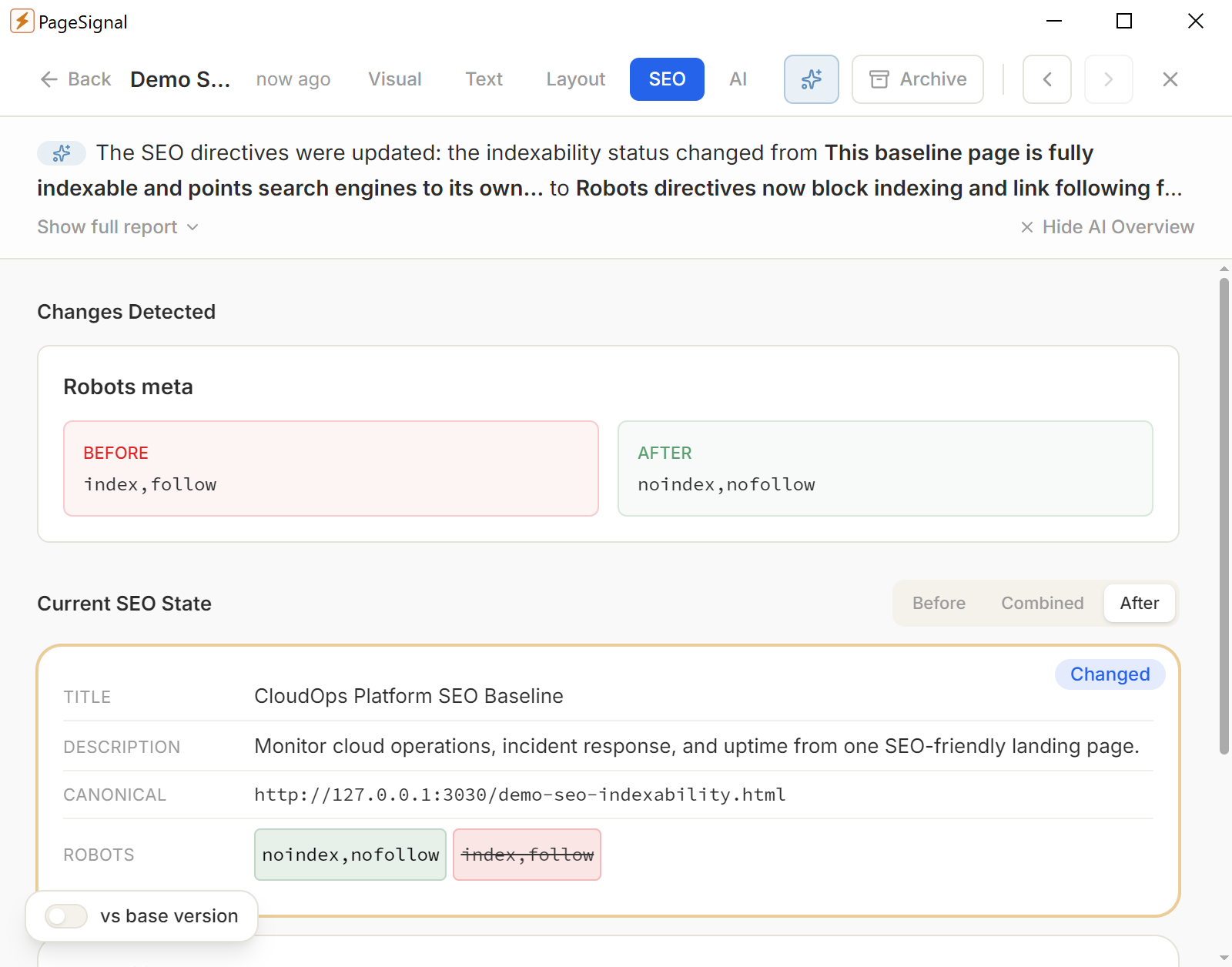This screenshot has height=967, width=1232.
Task: Click the AI sparkle overview toggle button
Action: pyautogui.click(x=811, y=79)
